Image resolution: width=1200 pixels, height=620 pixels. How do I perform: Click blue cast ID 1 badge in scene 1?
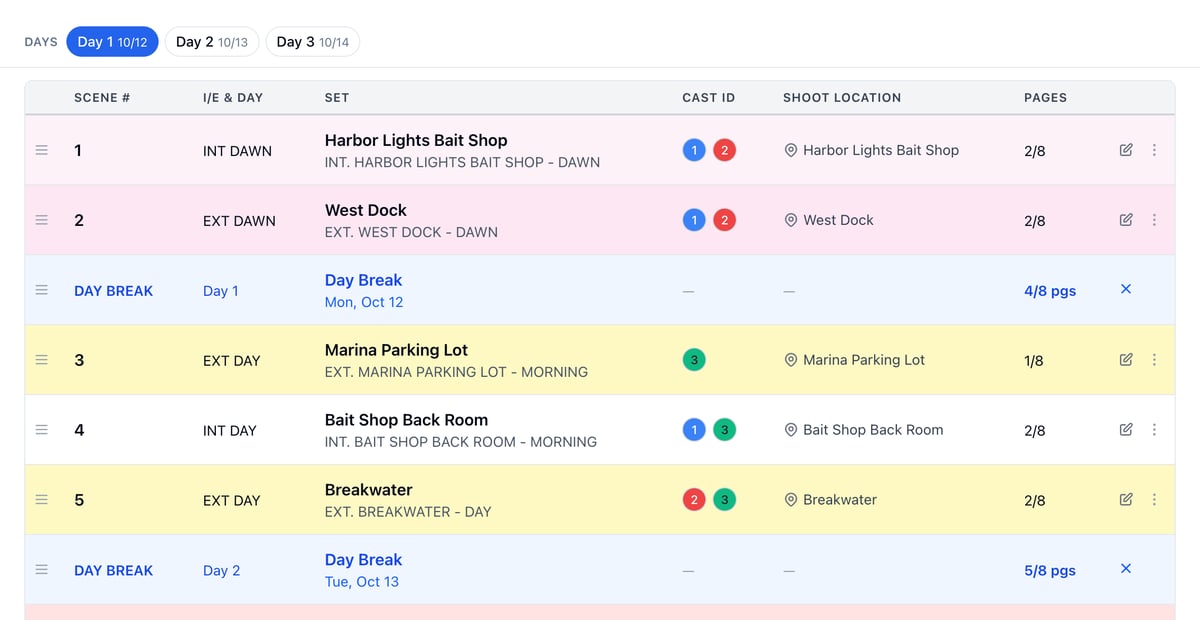pos(694,150)
